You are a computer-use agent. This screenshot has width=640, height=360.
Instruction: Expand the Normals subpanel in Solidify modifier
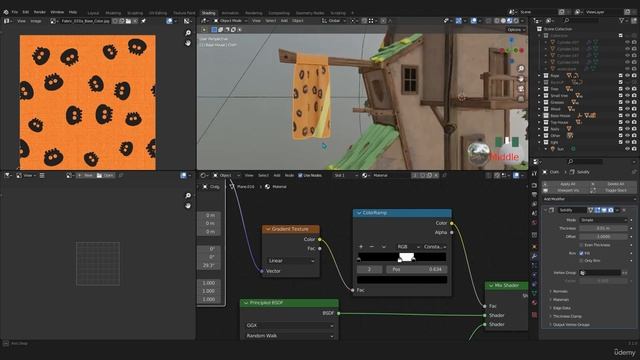point(560,291)
